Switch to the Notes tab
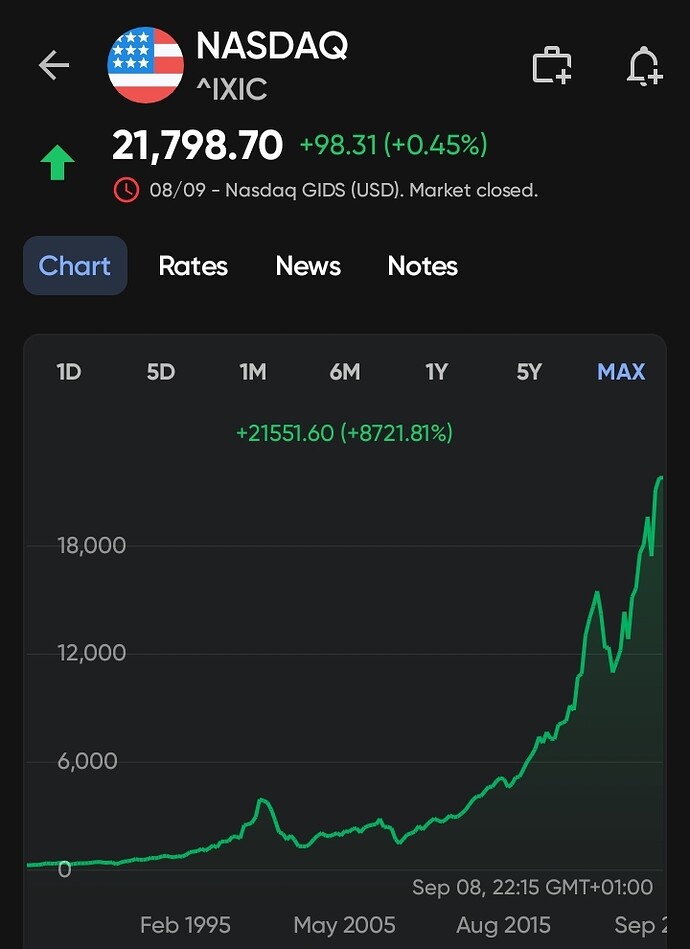The width and height of the screenshot is (690, 949). (422, 266)
